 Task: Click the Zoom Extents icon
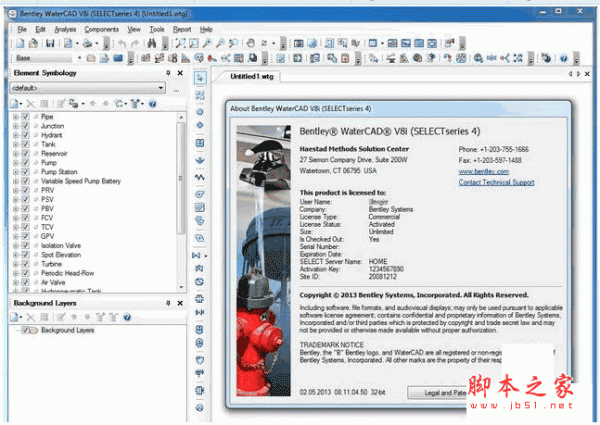(x=180, y=43)
